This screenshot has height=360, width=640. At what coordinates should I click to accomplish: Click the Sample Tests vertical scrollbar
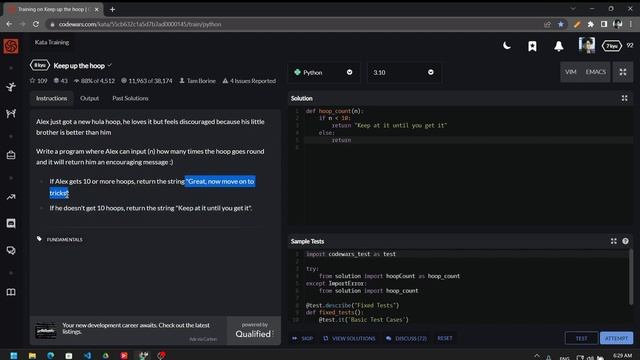click(x=631, y=278)
